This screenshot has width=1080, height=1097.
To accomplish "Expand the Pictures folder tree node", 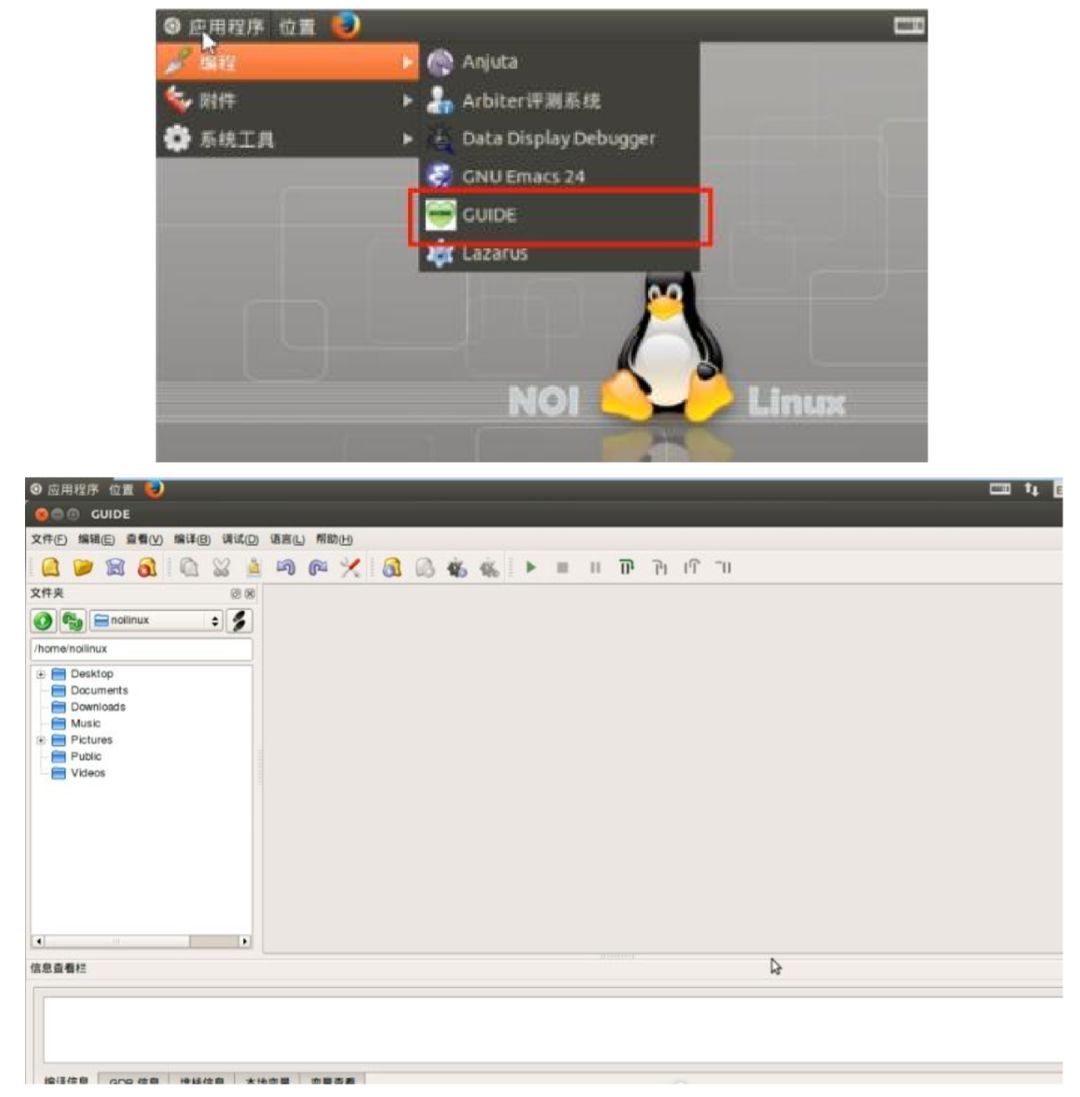I will tap(41, 740).
